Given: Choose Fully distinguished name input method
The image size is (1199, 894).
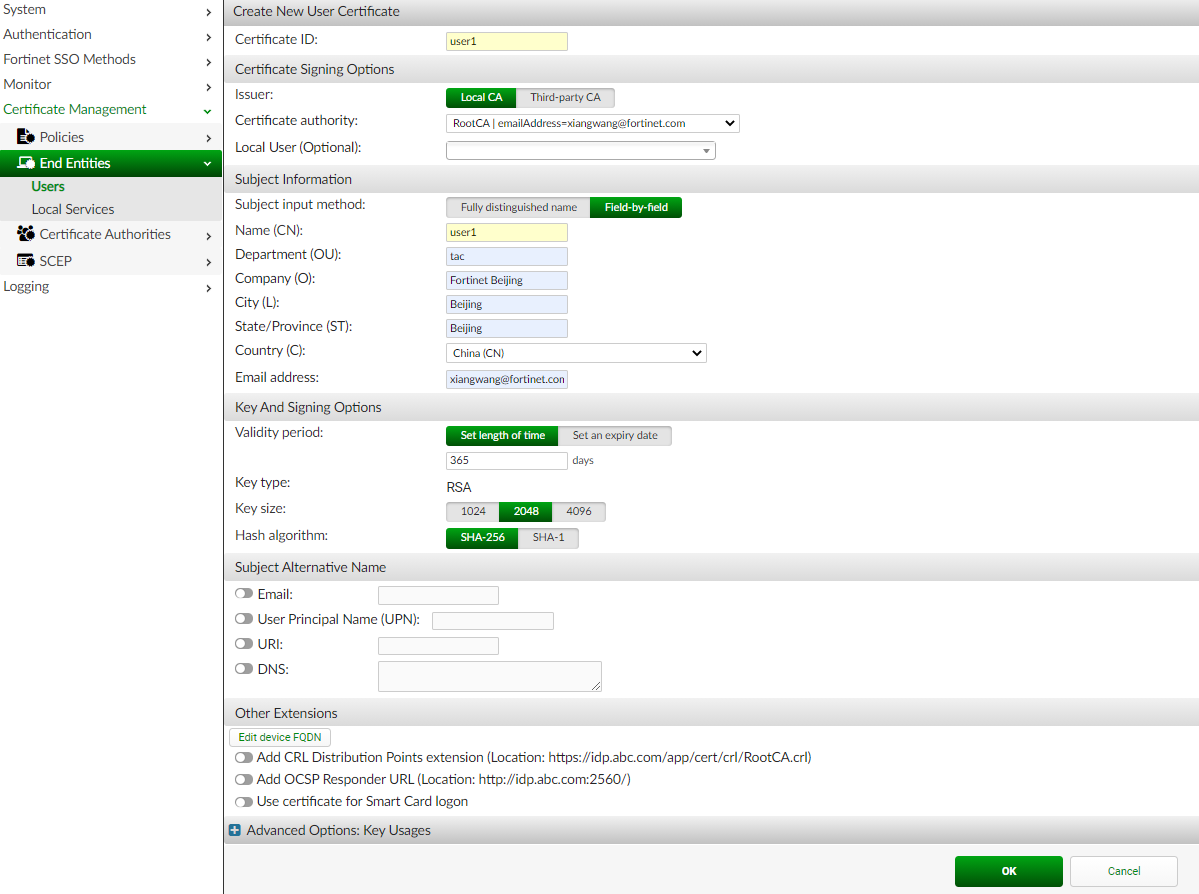Looking at the screenshot, I should tap(518, 207).
